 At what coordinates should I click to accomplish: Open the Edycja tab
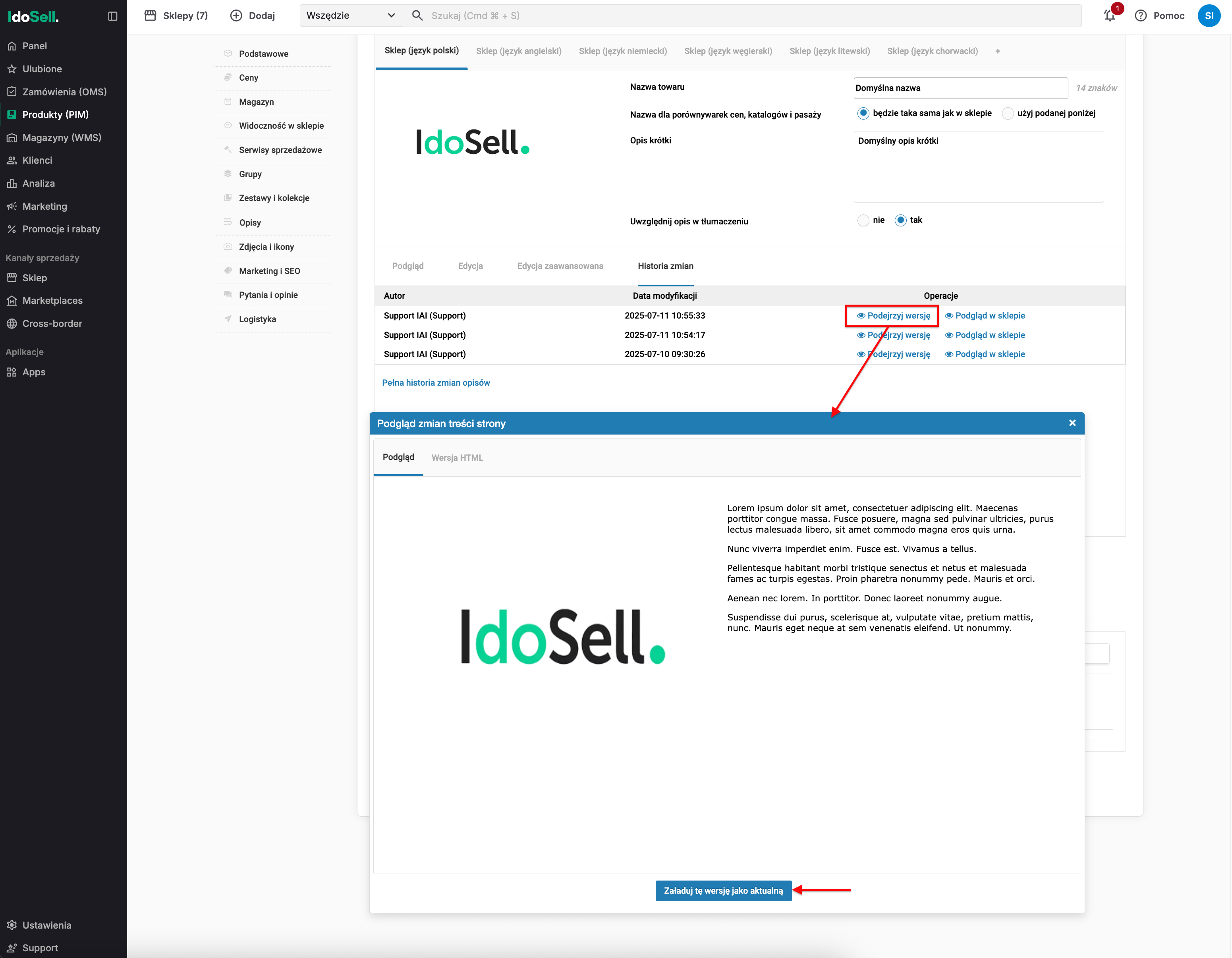click(471, 266)
